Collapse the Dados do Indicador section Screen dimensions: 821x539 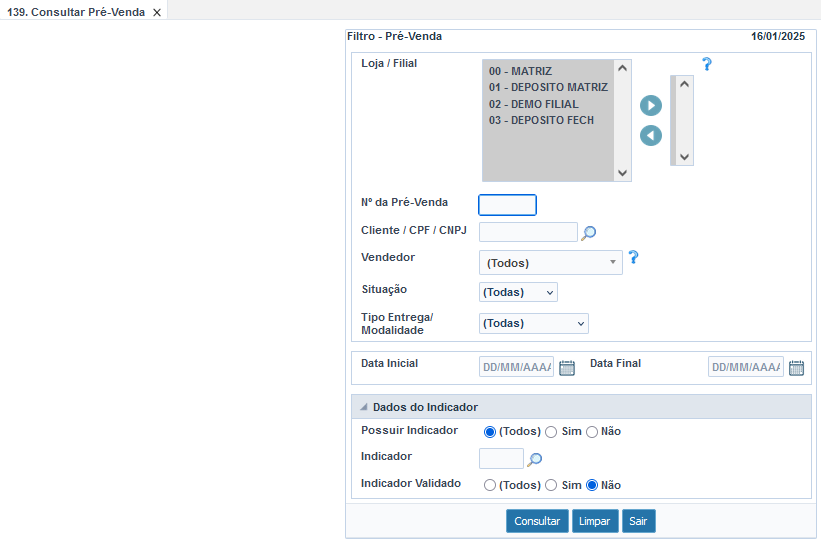coord(364,407)
